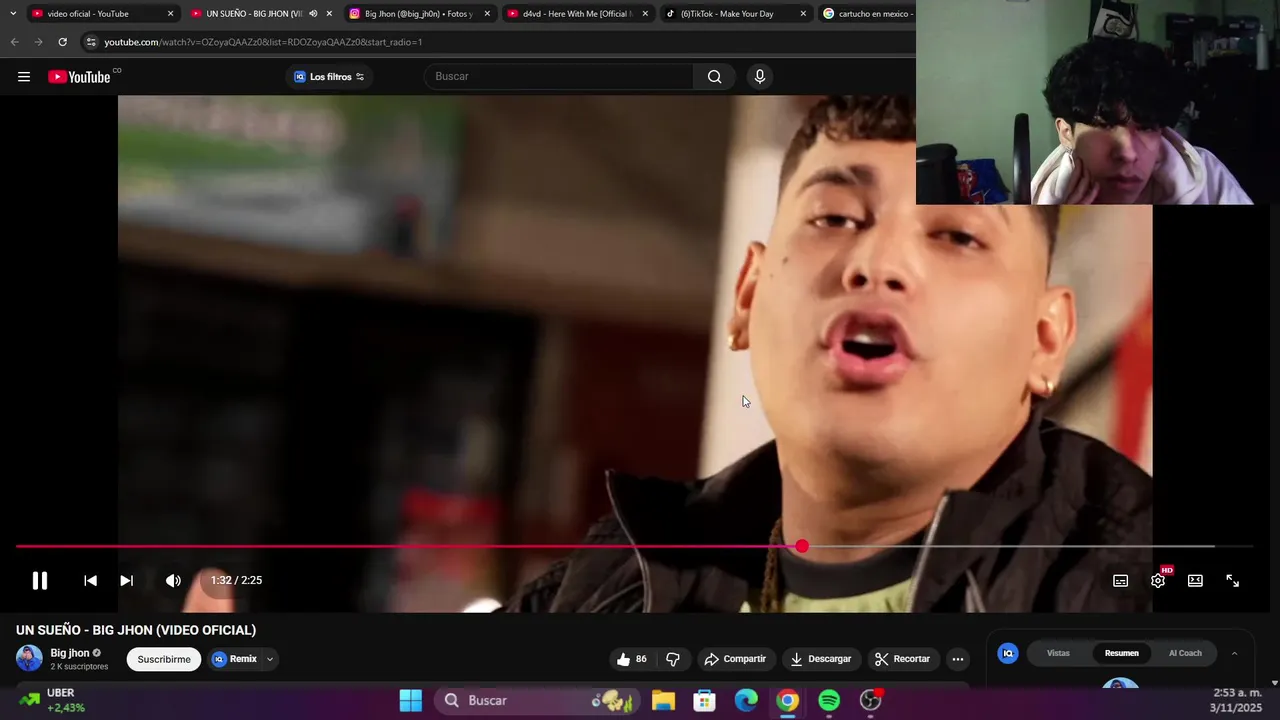Mute the UN SUEÑO tab audio icon

coord(313,14)
